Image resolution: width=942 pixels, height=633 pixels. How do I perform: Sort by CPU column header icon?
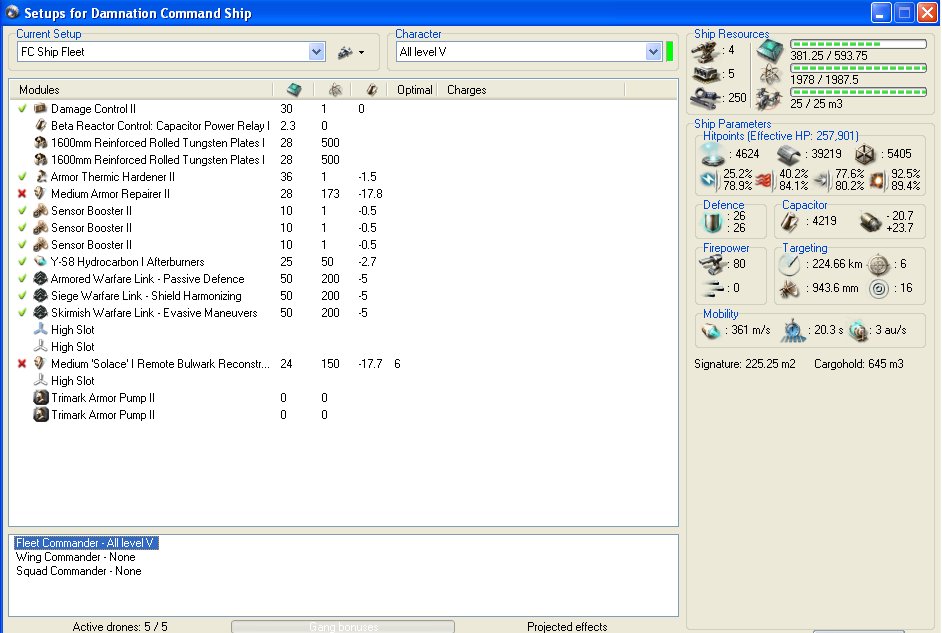294,90
